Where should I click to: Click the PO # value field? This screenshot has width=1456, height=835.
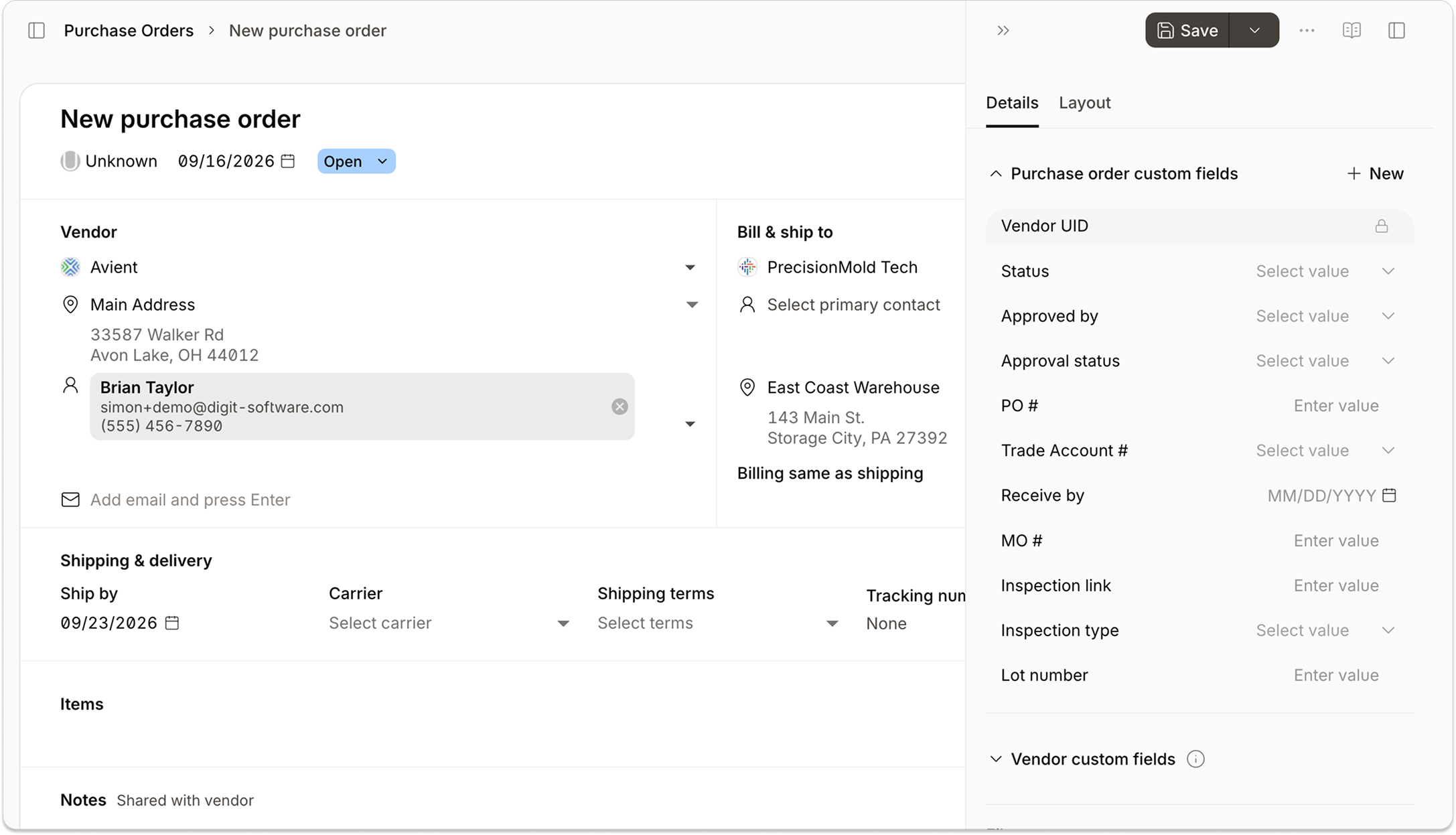coord(1335,406)
